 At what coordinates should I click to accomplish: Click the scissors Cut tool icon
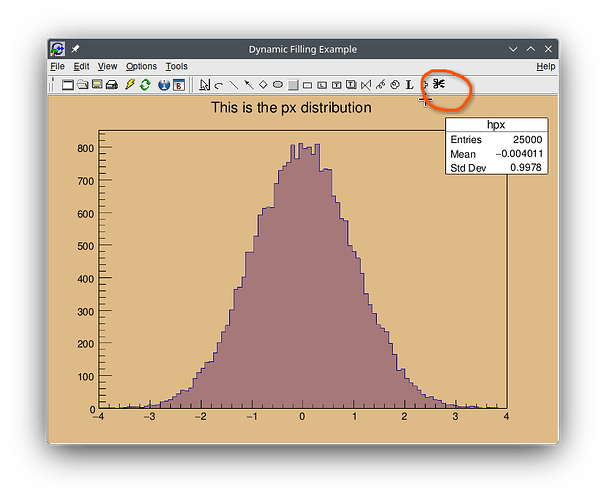pyautogui.click(x=438, y=84)
